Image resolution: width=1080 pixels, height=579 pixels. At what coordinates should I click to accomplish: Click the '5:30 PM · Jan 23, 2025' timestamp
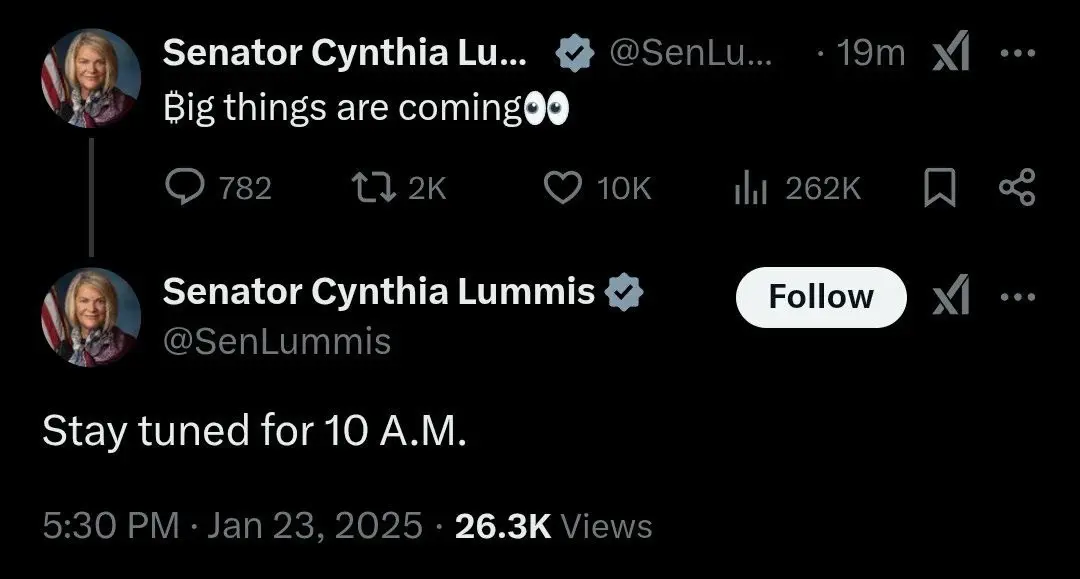pyautogui.click(x=232, y=526)
